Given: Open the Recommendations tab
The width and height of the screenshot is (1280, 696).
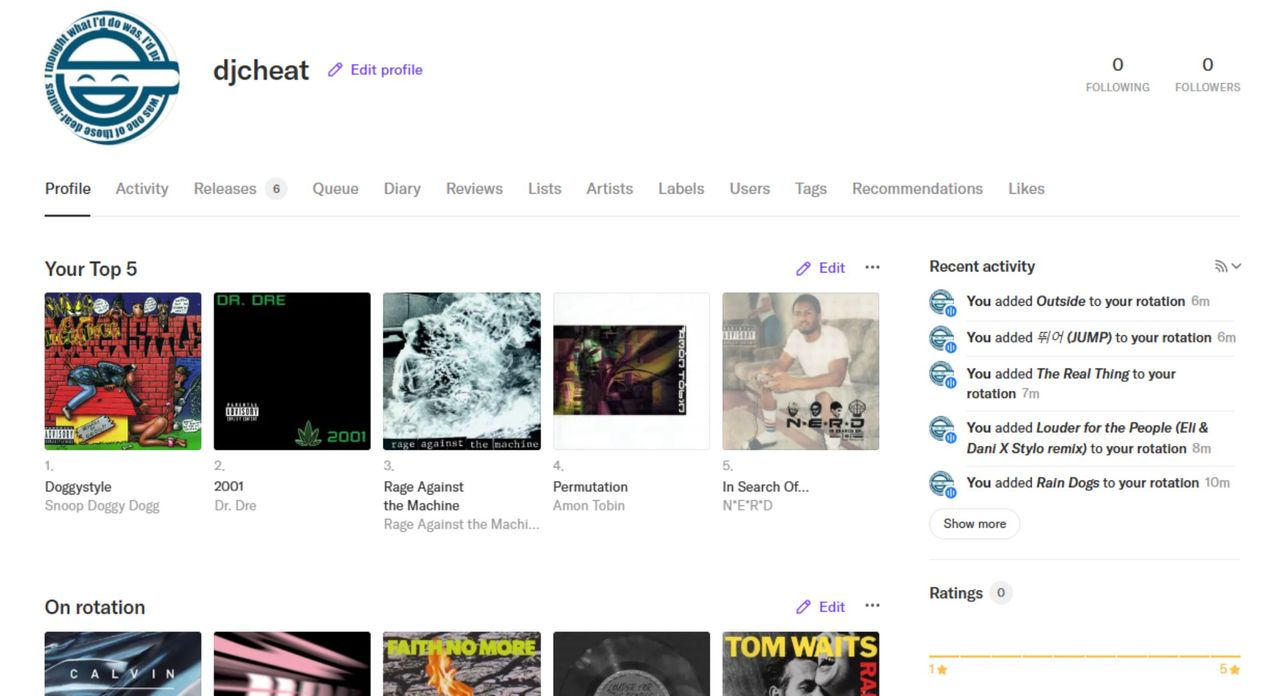Looking at the screenshot, I should click(917, 188).
